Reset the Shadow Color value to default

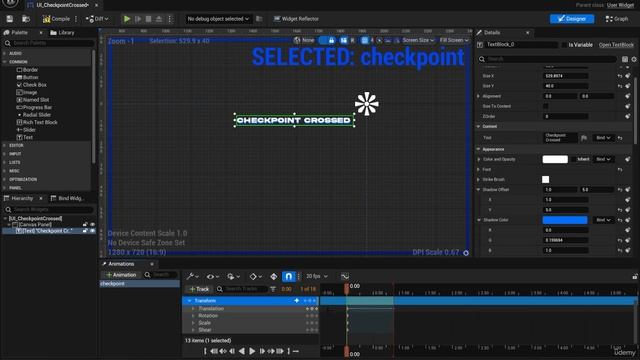(620, 220)
